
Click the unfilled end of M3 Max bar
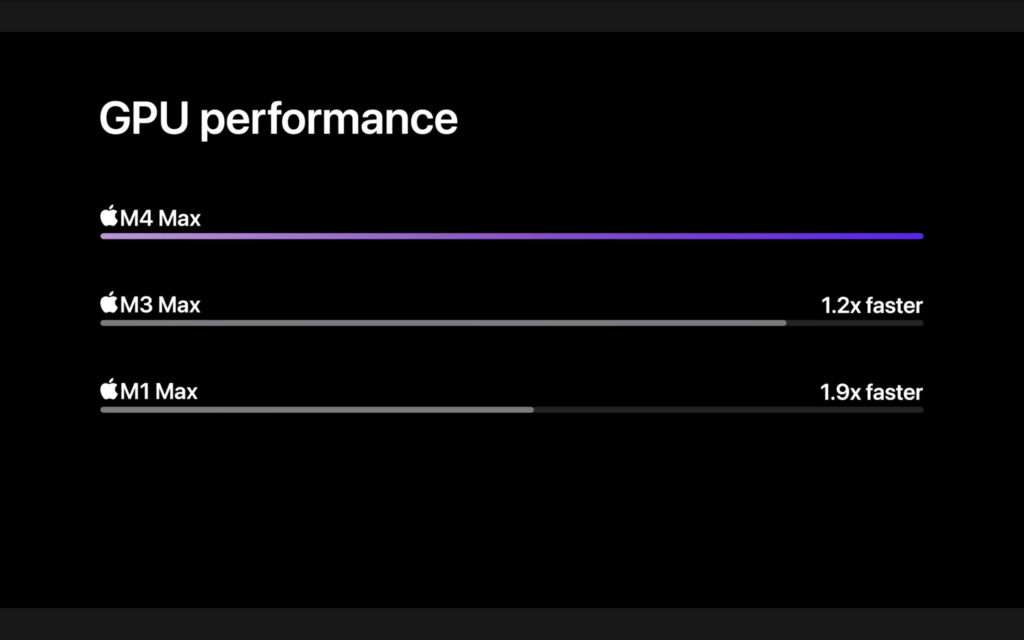[855, 323]
